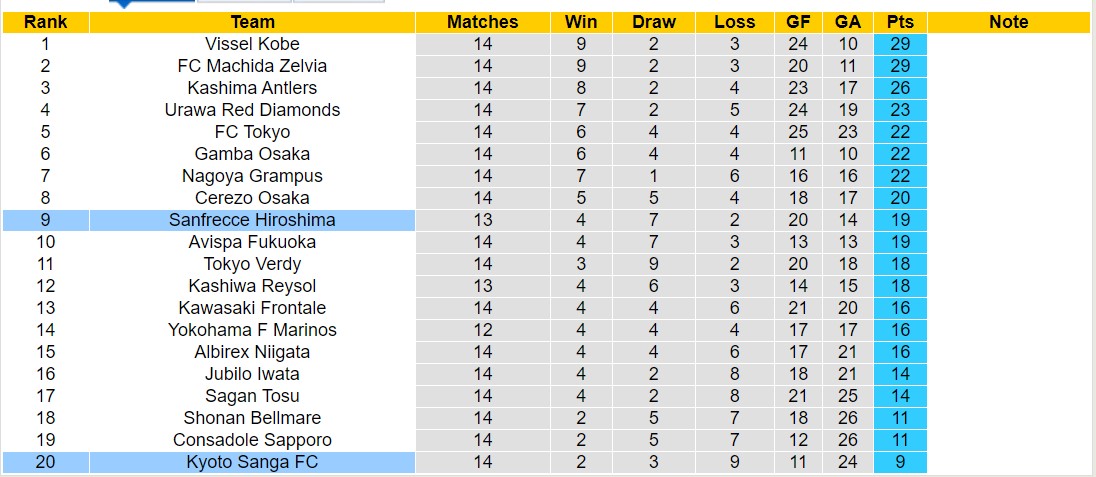The width and height of the screenshot is (1096, 477).
Task: Select the Win column header
Action: pyautogui.click(x=581, y=22)
